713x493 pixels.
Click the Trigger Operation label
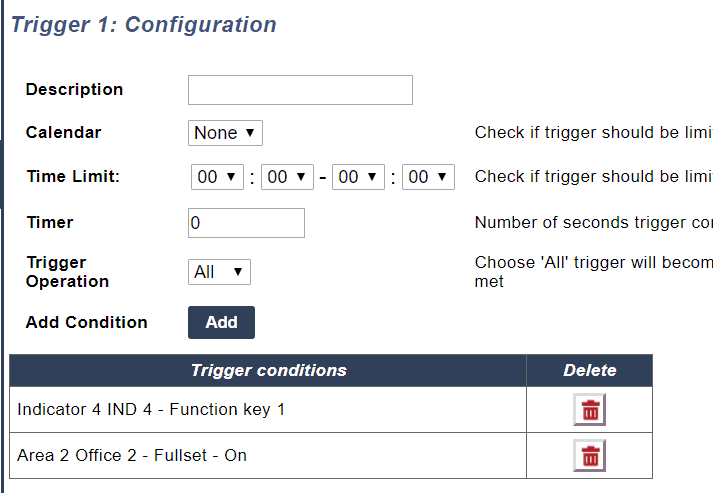[x=67, y=272]
